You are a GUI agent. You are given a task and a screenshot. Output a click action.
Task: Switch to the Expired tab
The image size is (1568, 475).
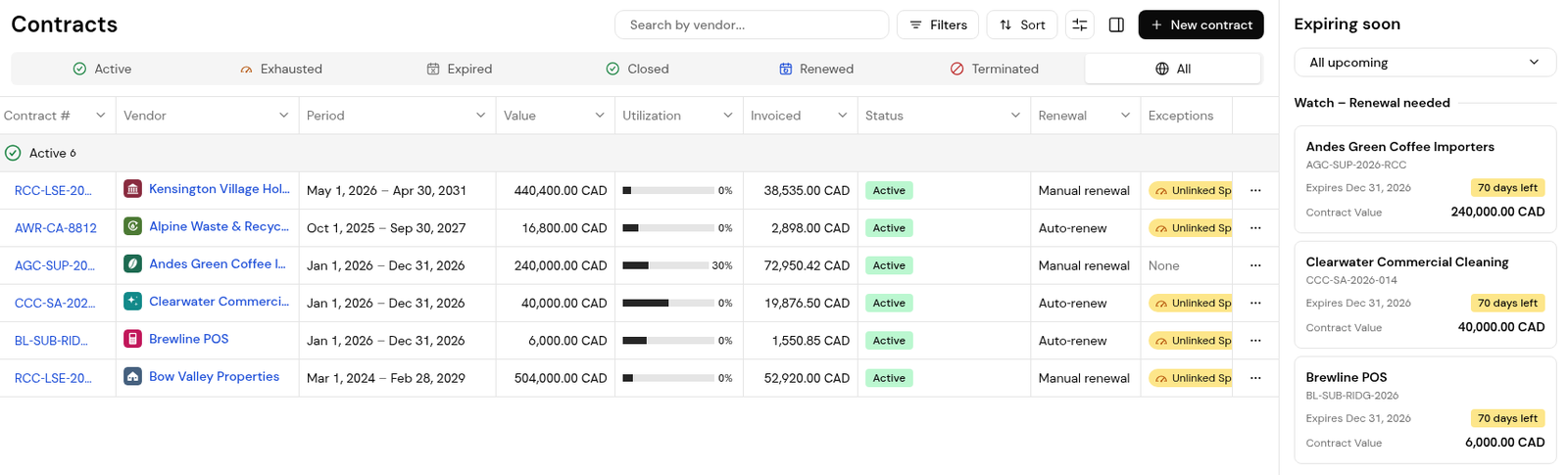point(460,69)
